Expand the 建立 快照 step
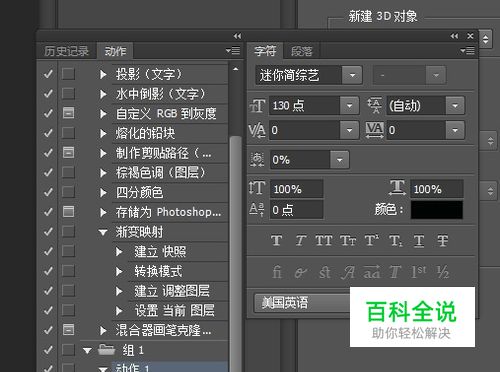Screen dimensions: 500x372 pos(119,251)
